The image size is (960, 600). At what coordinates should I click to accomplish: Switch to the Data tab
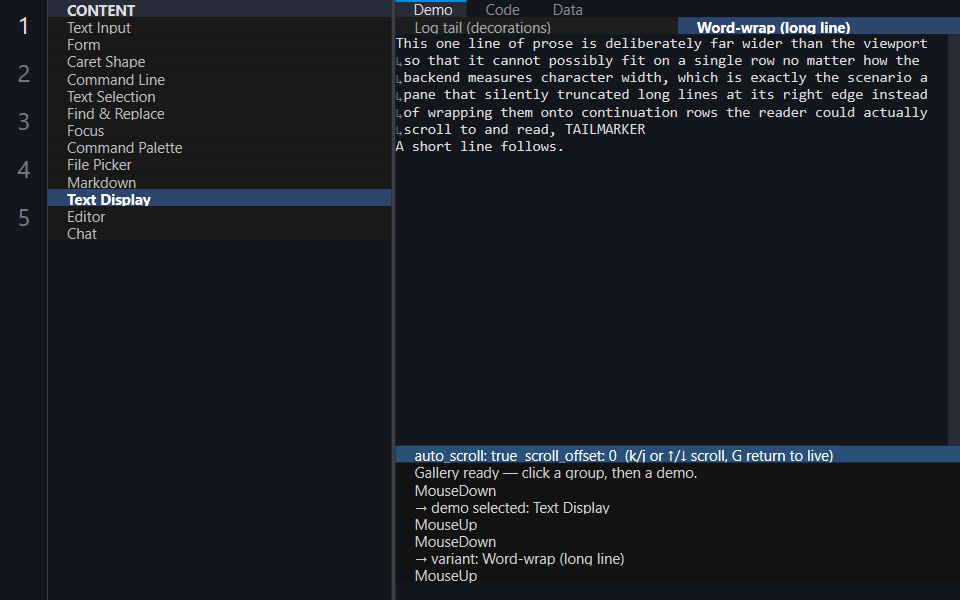pyautogui.click(x=568, y=9)
